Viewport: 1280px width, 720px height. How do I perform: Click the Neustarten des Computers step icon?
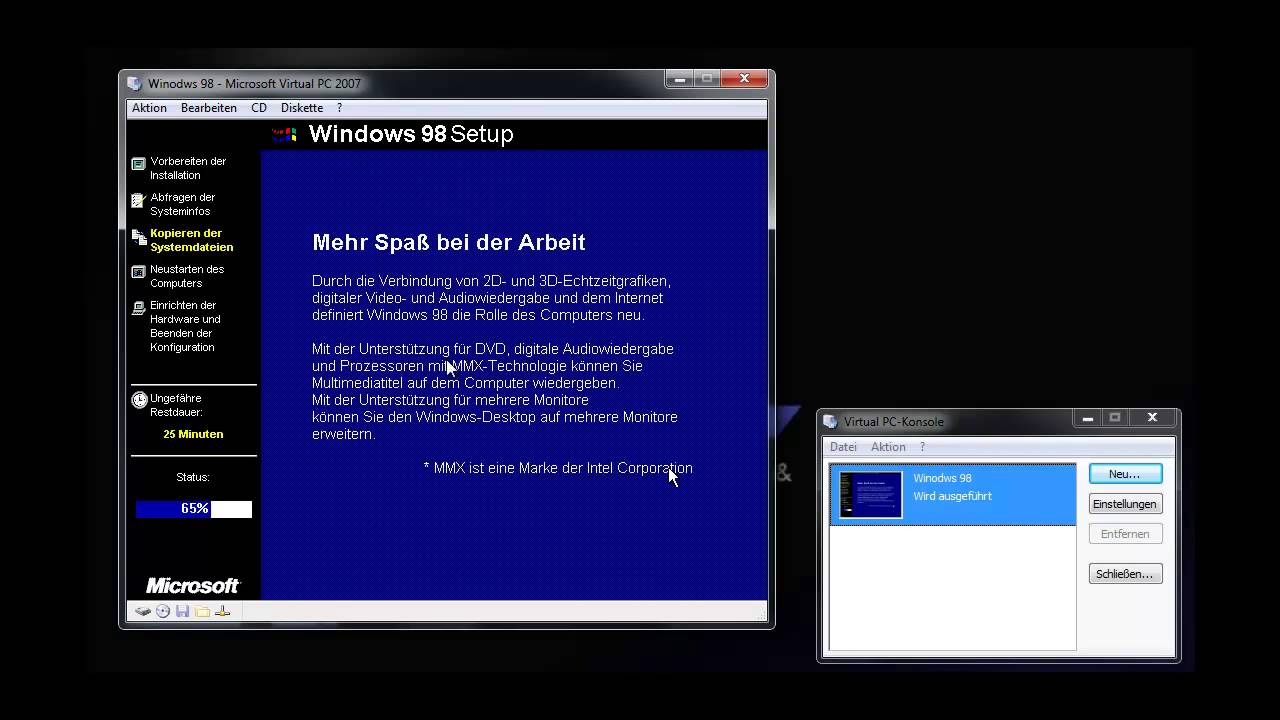139,272
